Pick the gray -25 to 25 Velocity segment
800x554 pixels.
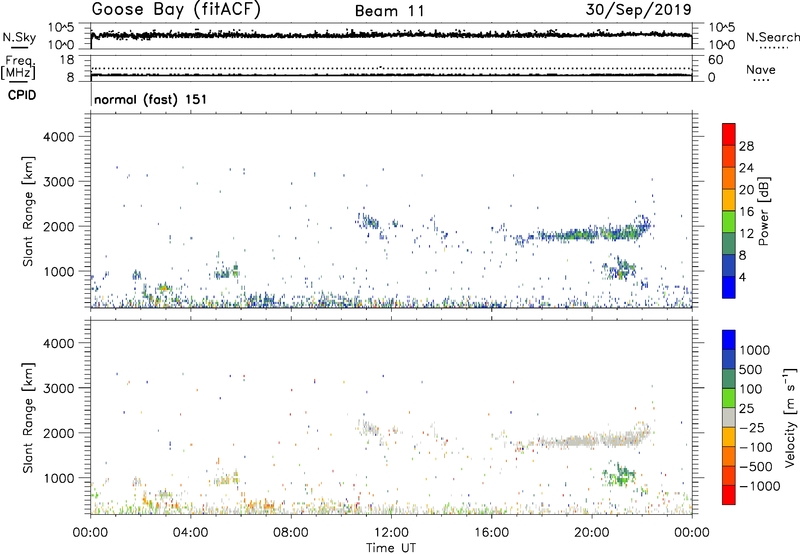pyautogui.click(x=729, y=417)
